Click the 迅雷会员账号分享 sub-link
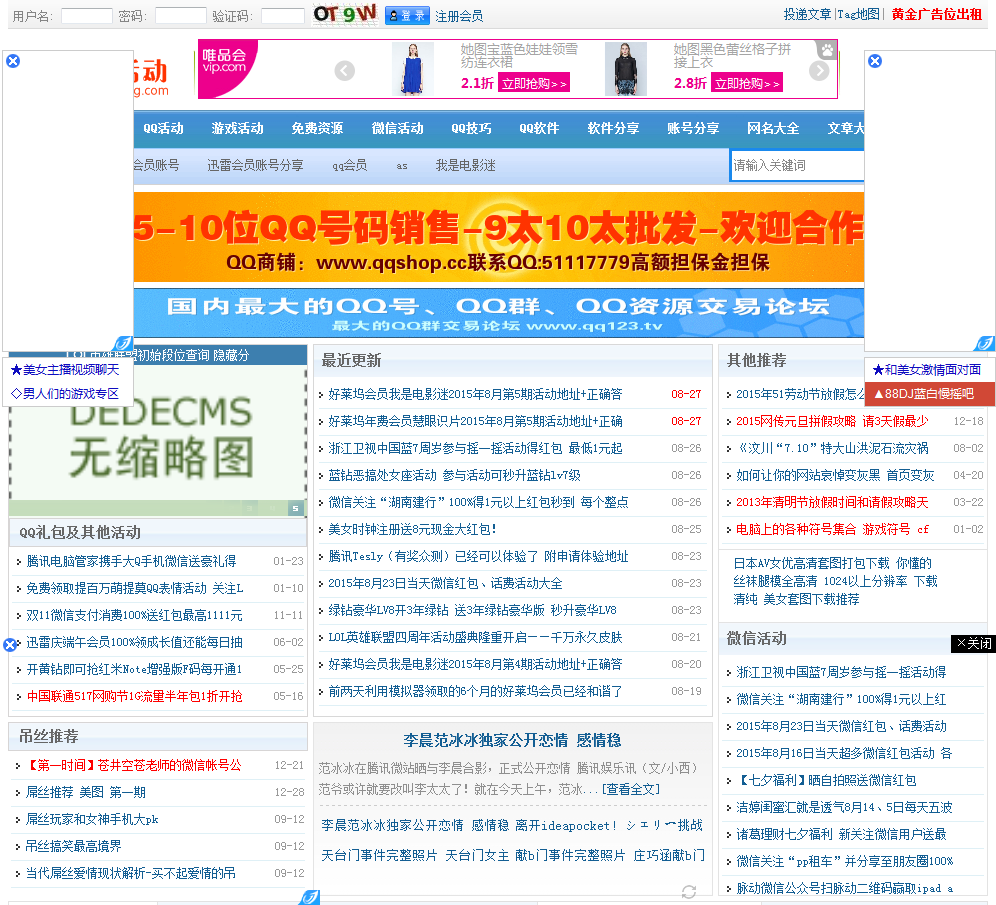This screenshot has height=905, width=996. click(255, 165)
